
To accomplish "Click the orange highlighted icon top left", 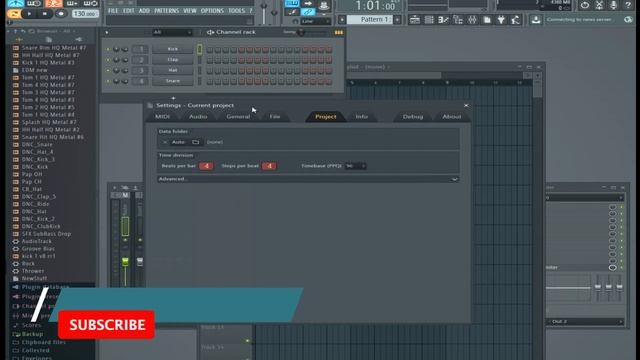I will tap(53, 4).
